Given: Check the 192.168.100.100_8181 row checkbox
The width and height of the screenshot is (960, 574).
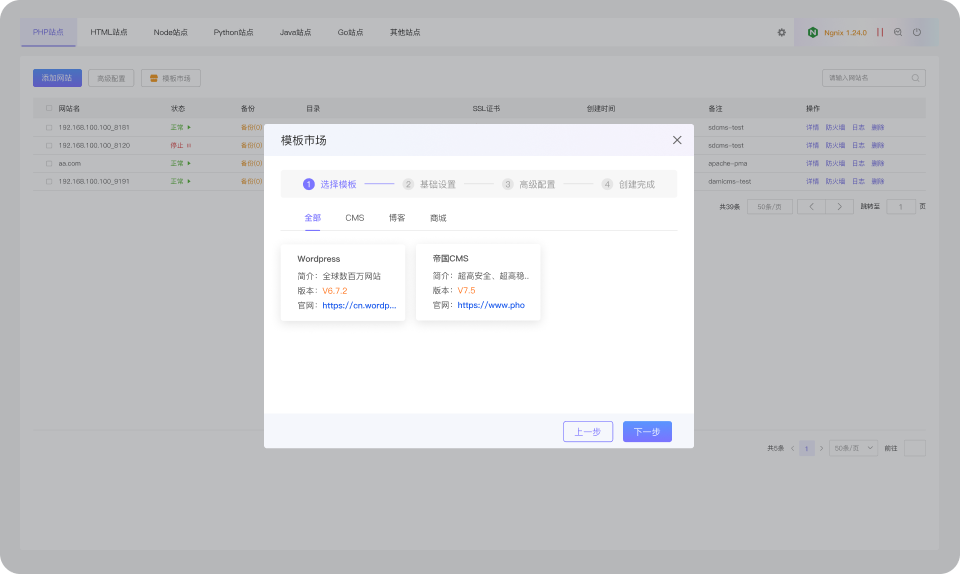Looking at the screenshot, I should pyautogui.click(x=49, y=127).
